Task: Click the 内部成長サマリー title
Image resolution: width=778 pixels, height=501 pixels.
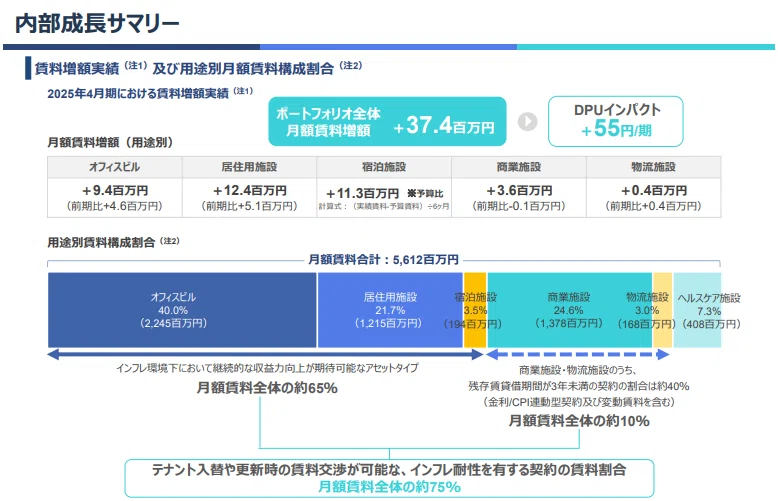Action: (97, 23)
